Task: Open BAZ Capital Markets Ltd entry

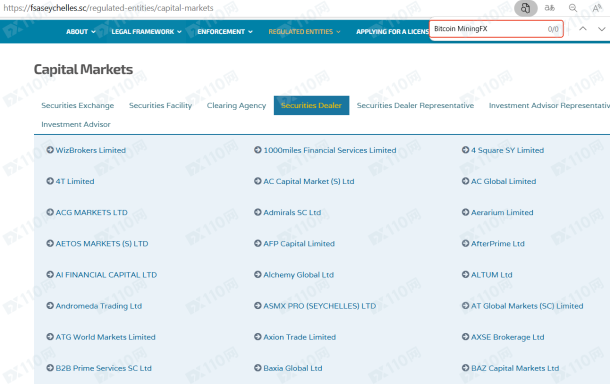Action: coord(515,368)
